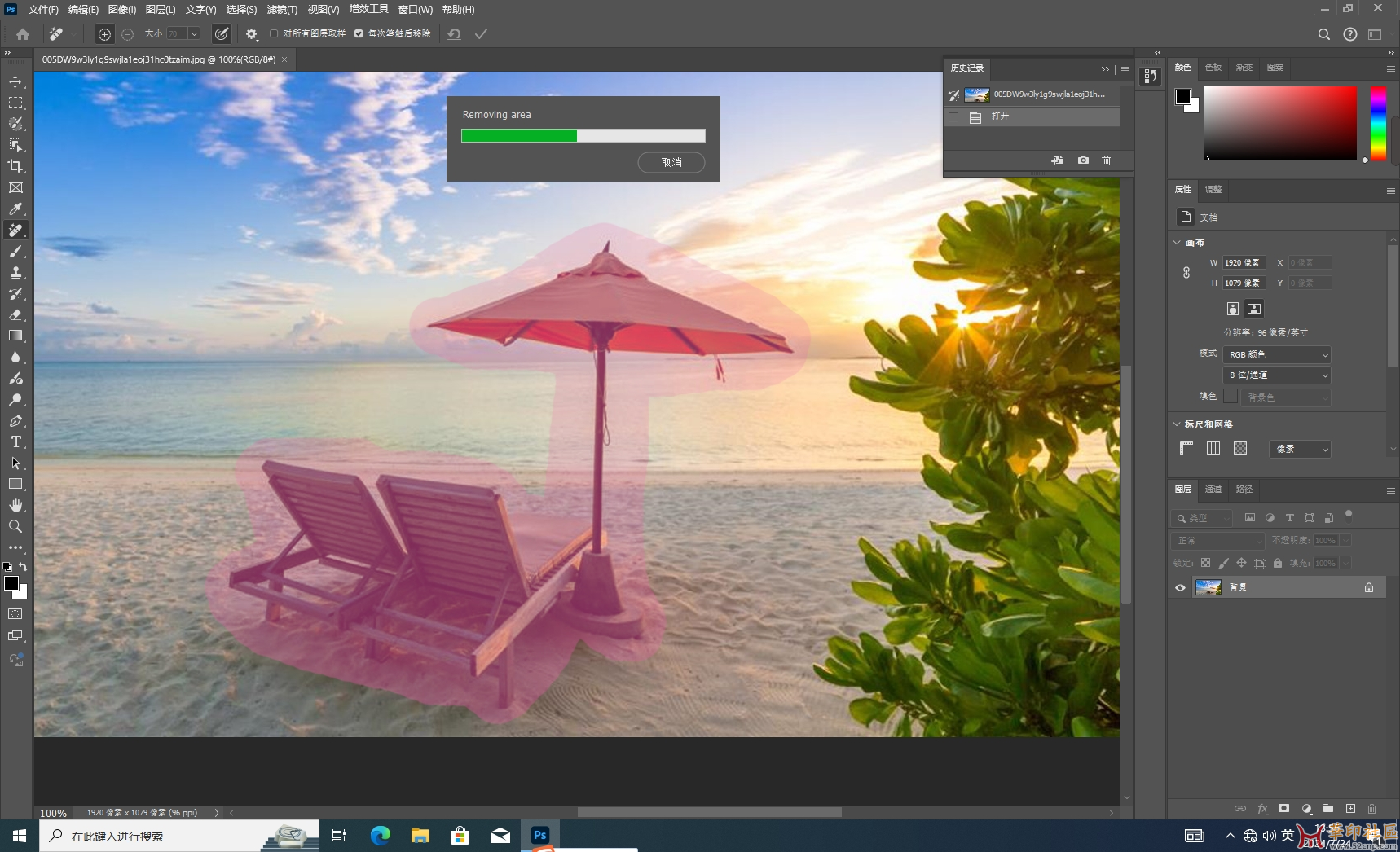1400x852 pixels.
Task: Open the layer 类型 filter dropdown
Action: pos(1202,518)
